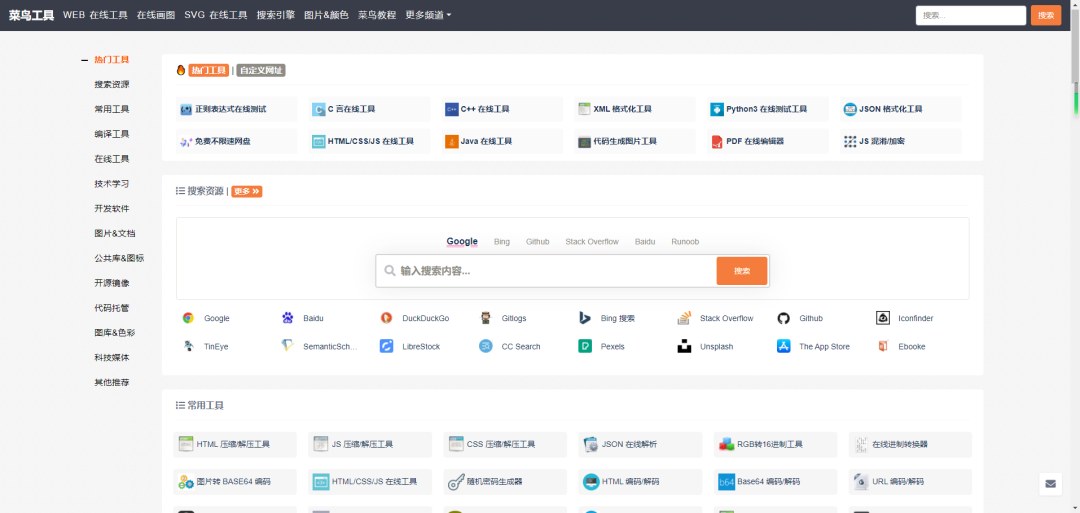1080x513 pixels.
Task: Open the regex online test tool icon
Action: point(185,109)
